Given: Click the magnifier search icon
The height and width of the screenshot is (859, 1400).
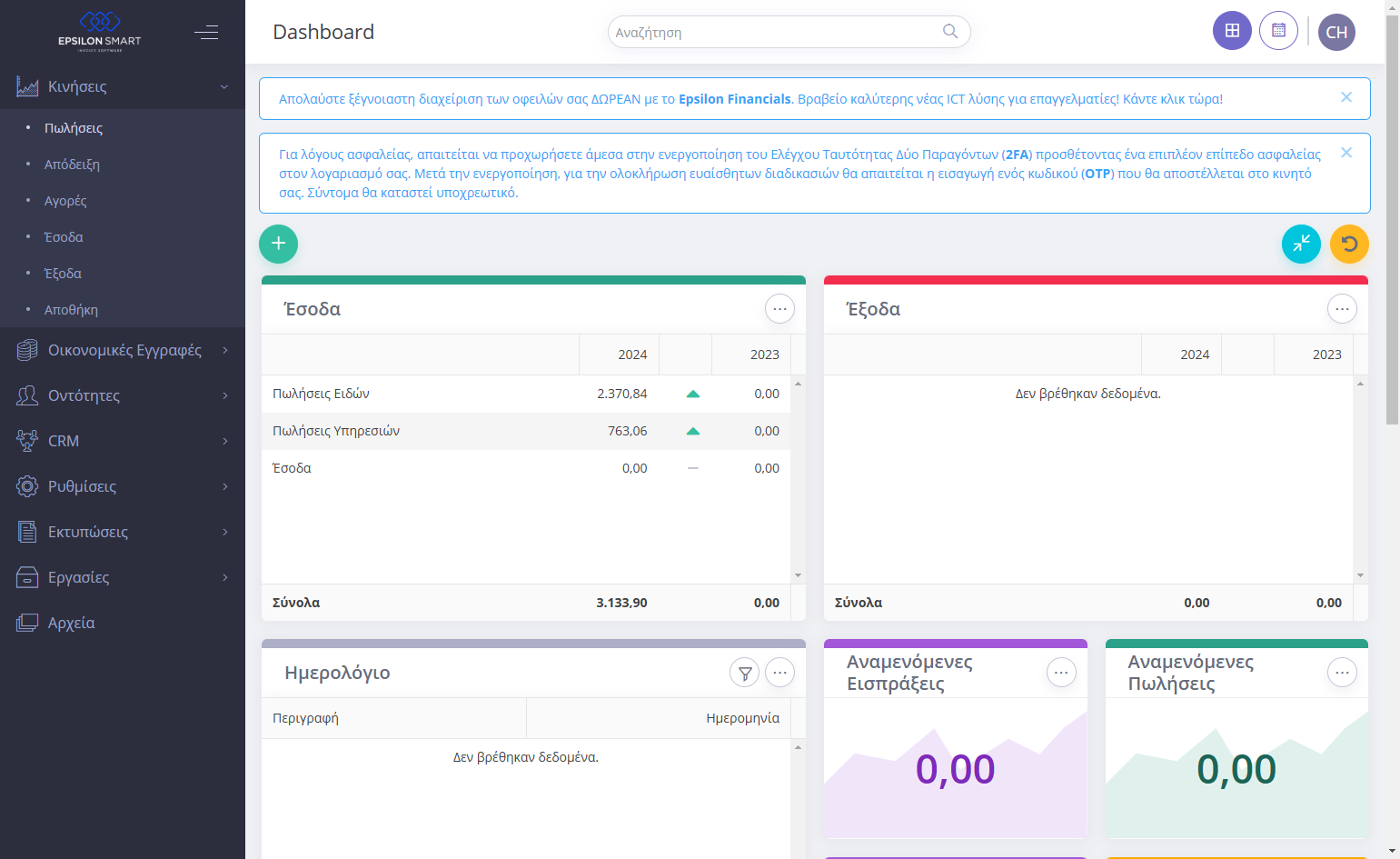Looking at the screenshot, I should point(950,32).
